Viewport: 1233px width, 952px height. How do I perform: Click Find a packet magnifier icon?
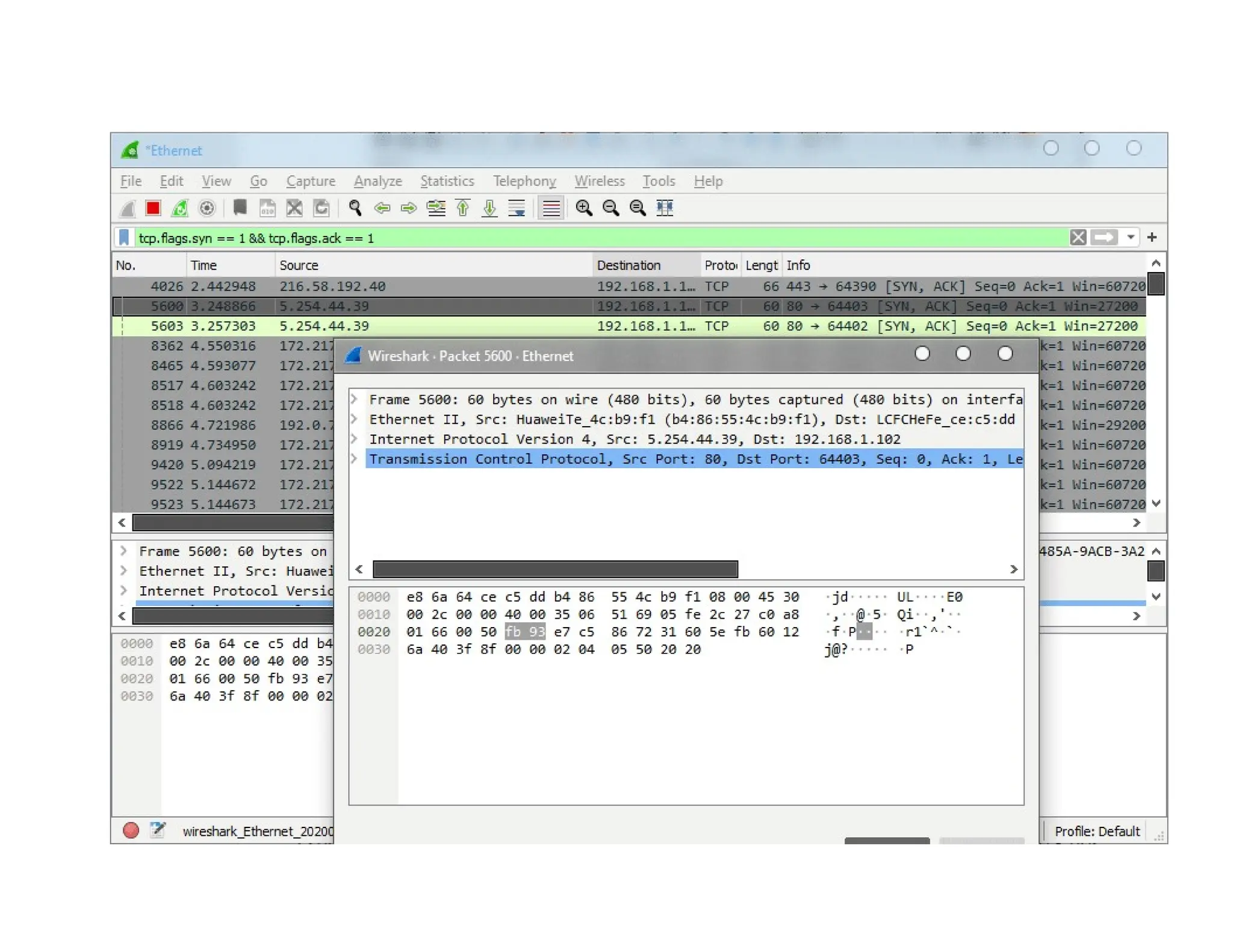point(355,208)
